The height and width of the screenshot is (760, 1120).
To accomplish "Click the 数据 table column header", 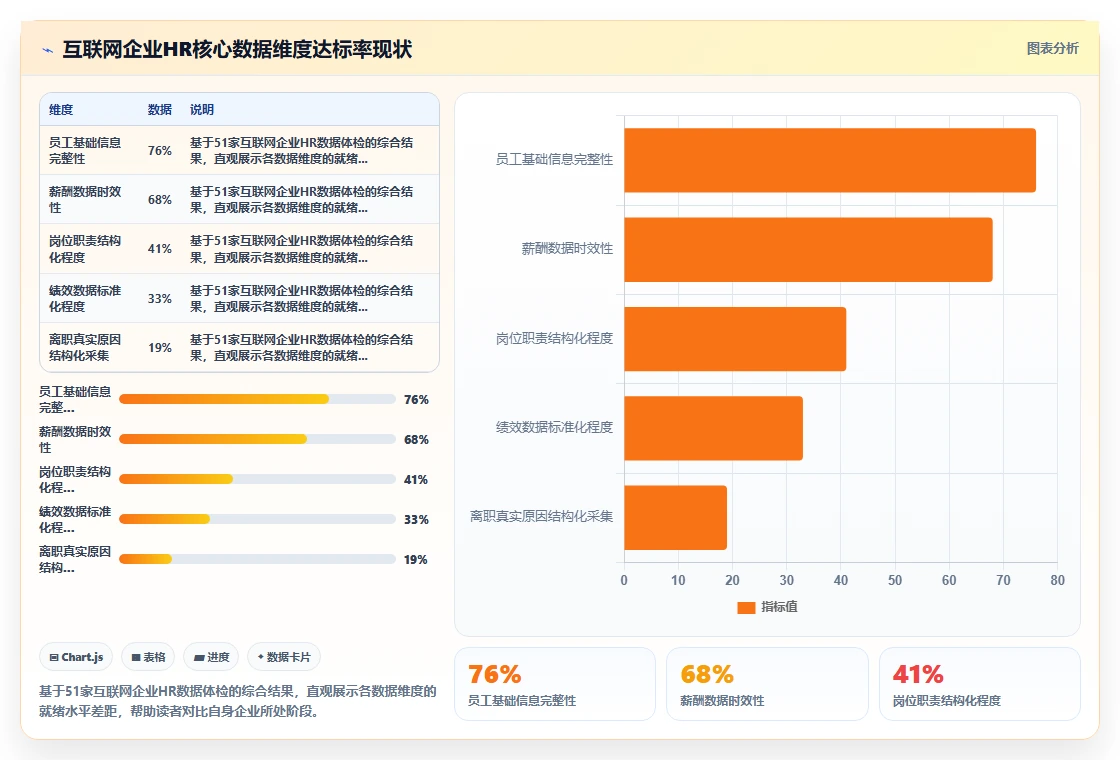I will (159, 110).
